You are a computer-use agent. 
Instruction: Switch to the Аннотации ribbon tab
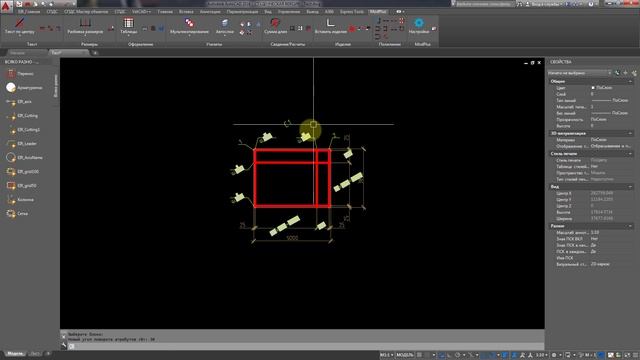(x=210, y=11)
